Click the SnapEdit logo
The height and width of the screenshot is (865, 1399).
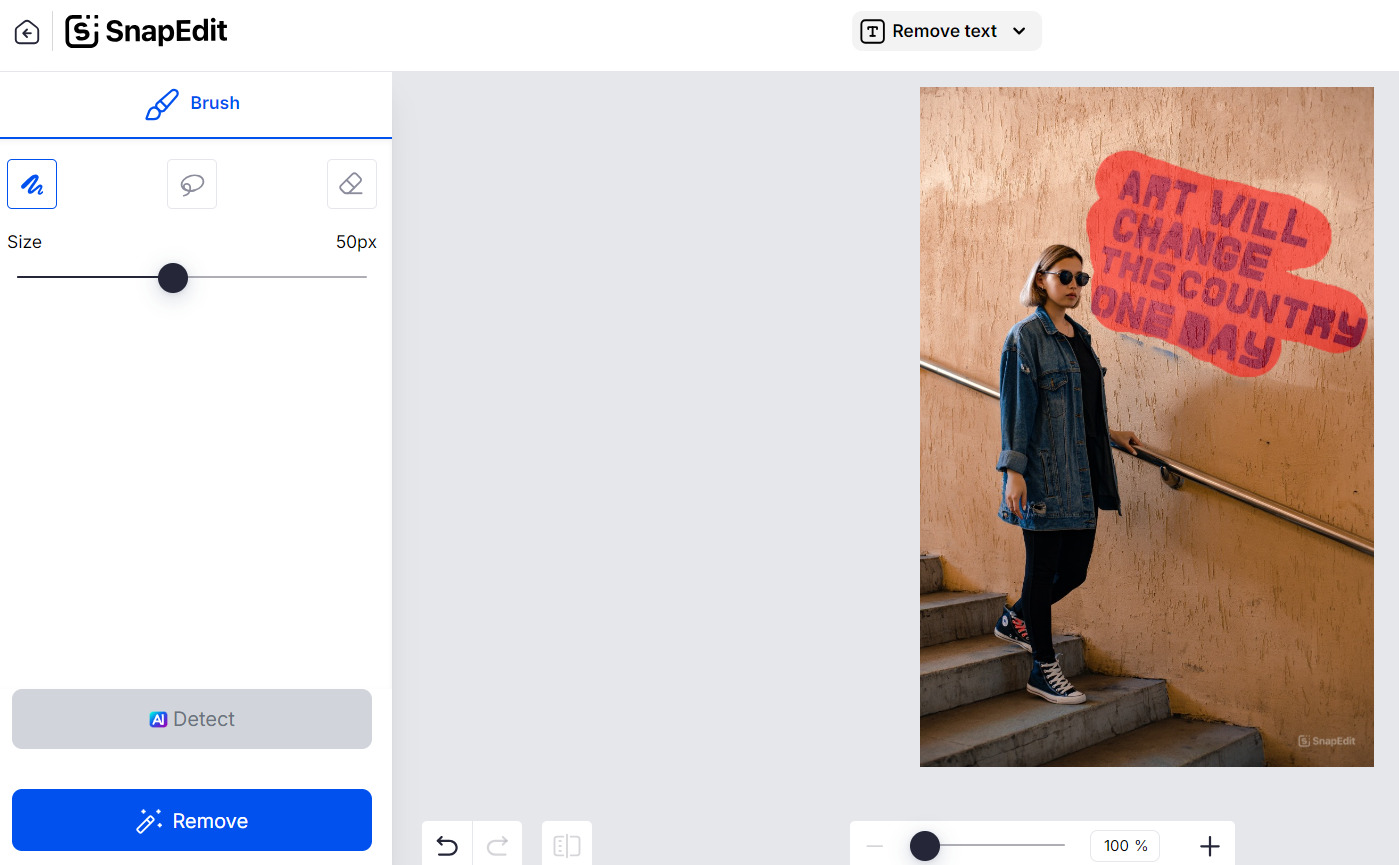pyautogui.click(x=147, y=32)
